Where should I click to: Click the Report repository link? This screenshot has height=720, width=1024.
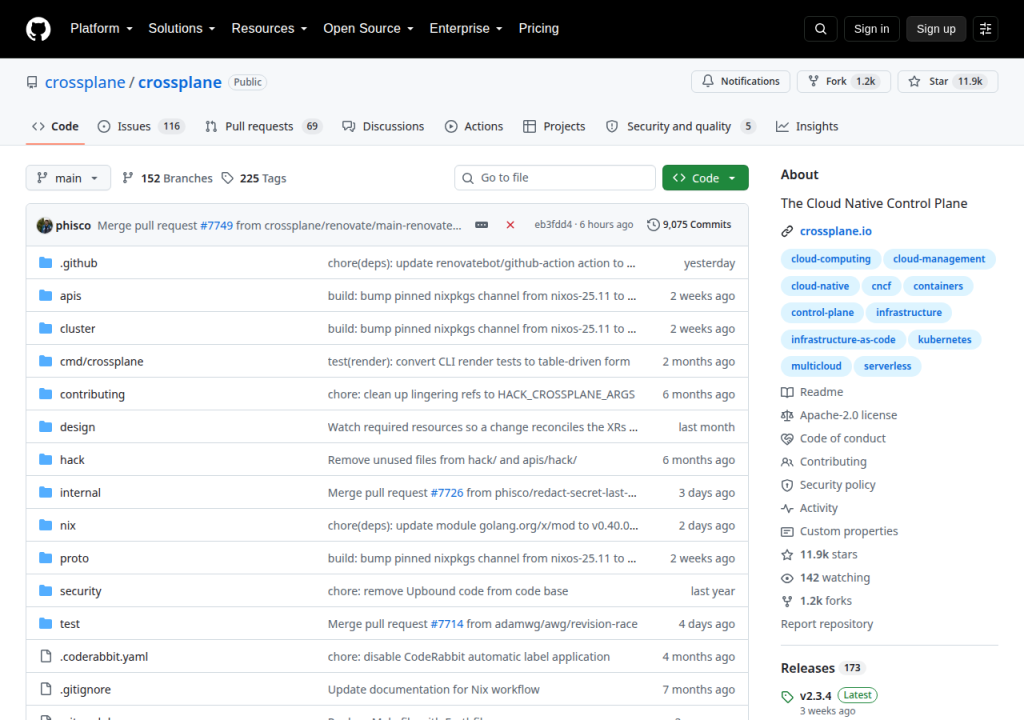[827, 624]
